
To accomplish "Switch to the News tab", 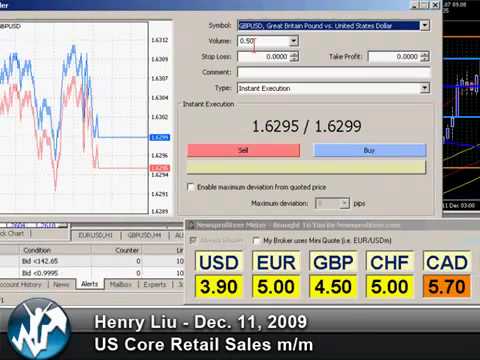I will click(x=61, y=285).
